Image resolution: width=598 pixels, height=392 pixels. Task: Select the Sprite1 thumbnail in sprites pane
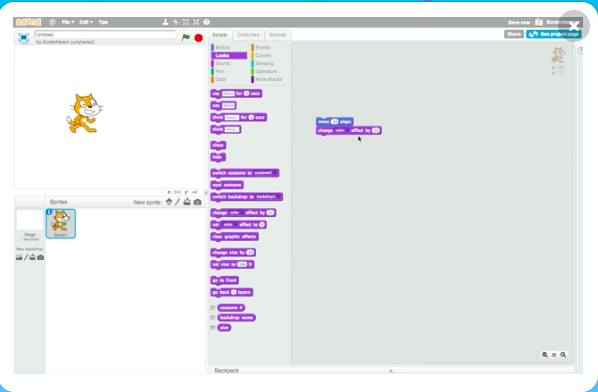coord(61,223)
